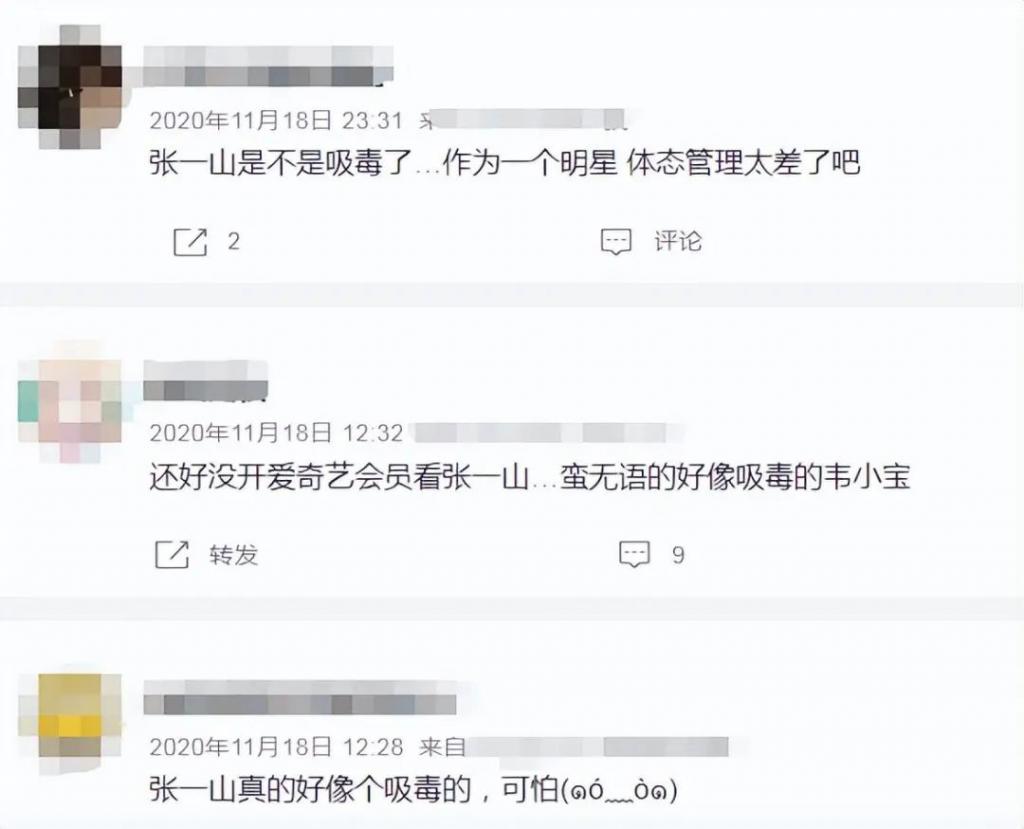Click the comment count 9 on the second post
The image size is (1024, 829).
679,555
